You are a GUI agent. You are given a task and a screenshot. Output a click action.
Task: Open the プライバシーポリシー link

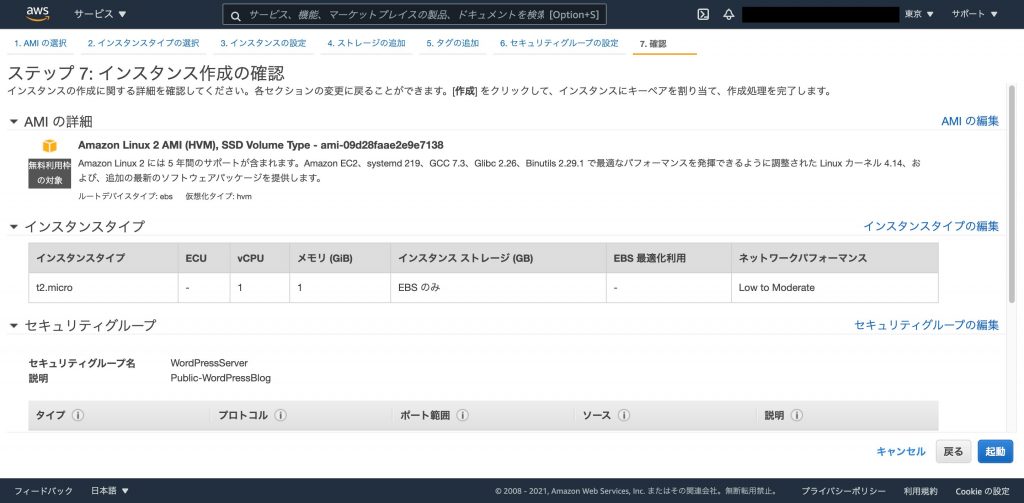pos(844,491)
